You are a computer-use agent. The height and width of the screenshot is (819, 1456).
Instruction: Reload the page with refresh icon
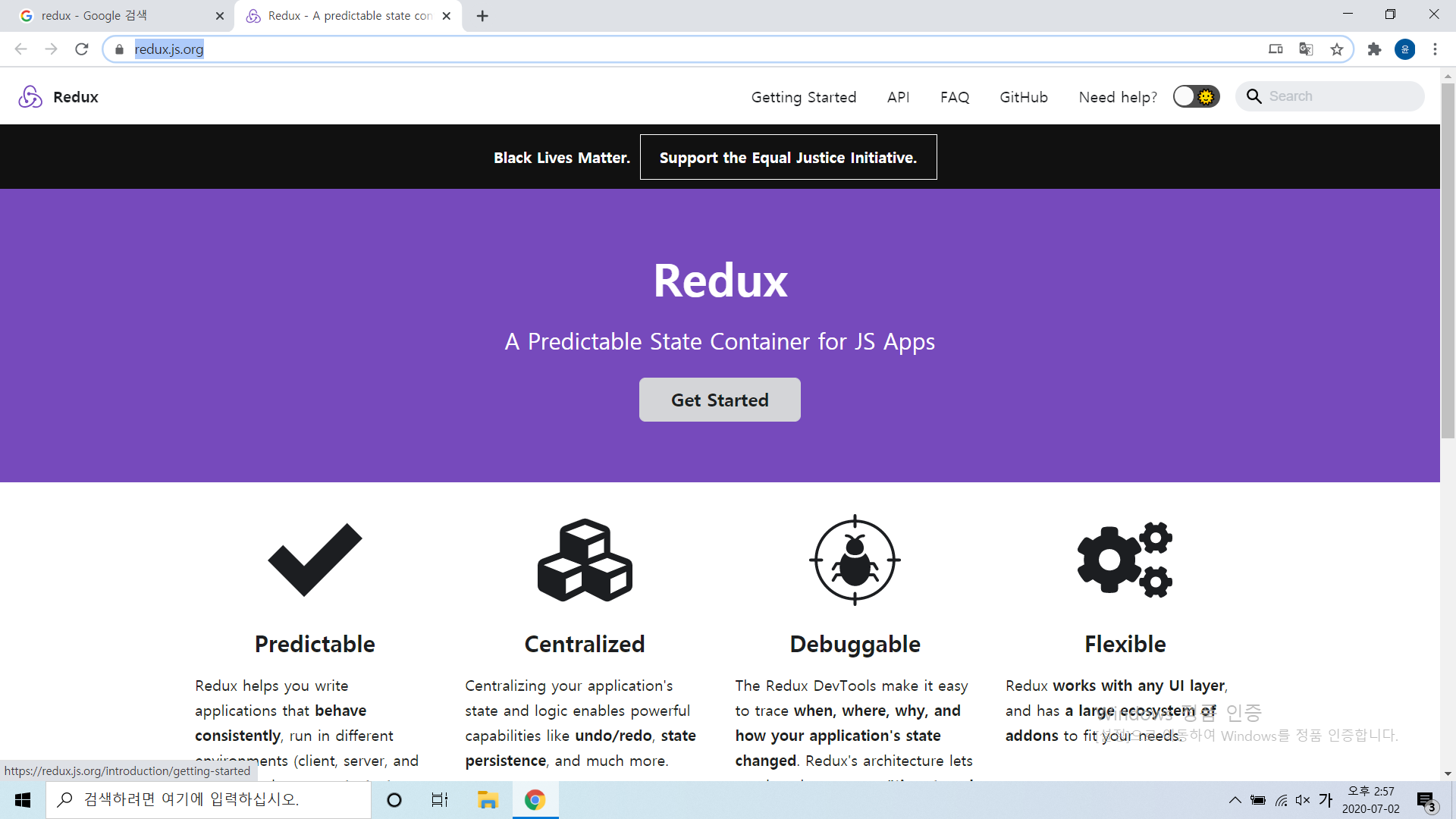[x=82, y=49]
